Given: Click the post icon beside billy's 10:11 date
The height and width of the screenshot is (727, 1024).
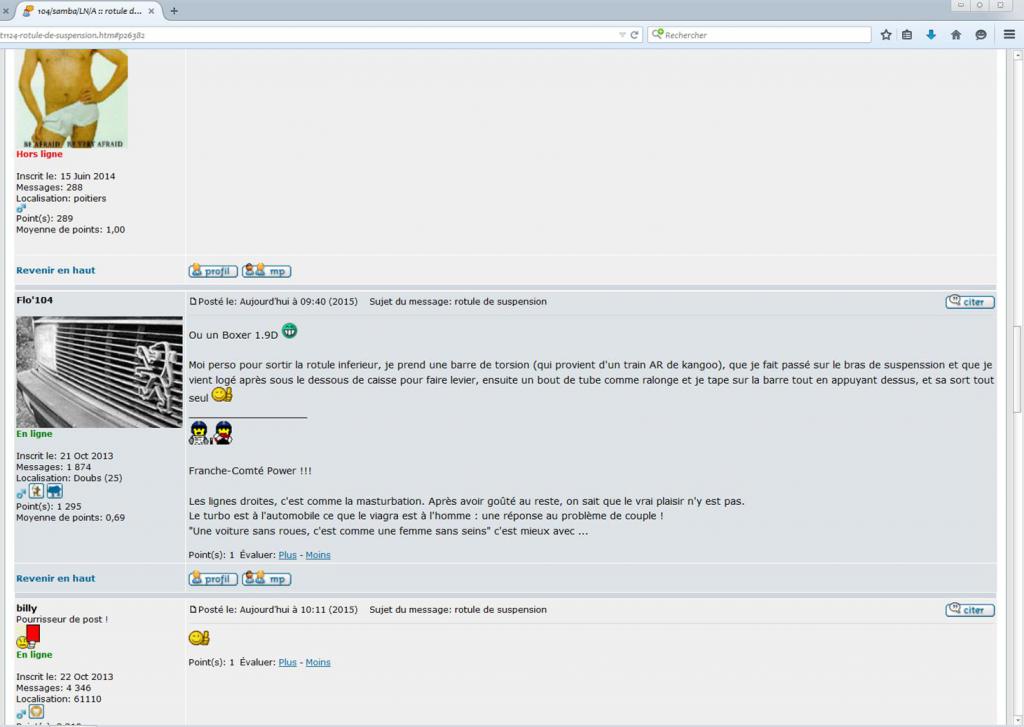Looking at the screenshot, I should pyautogui.click(x=193, y=610).
